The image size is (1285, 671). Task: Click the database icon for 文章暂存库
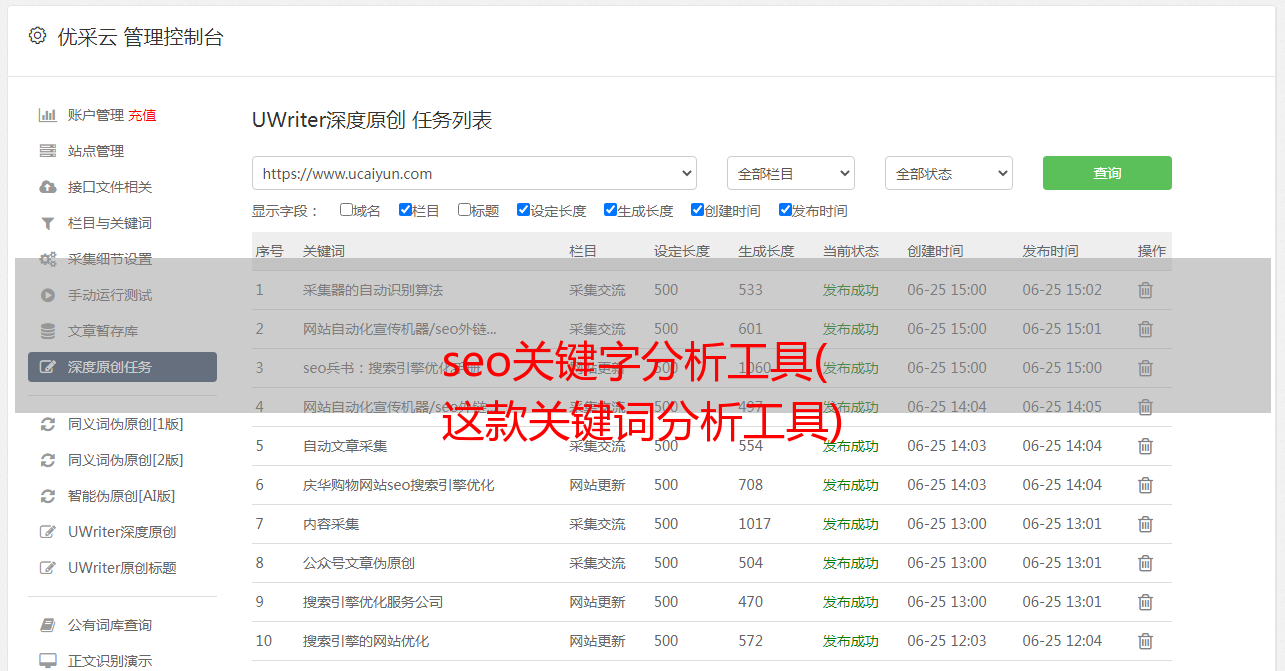[x=47, y=331]
